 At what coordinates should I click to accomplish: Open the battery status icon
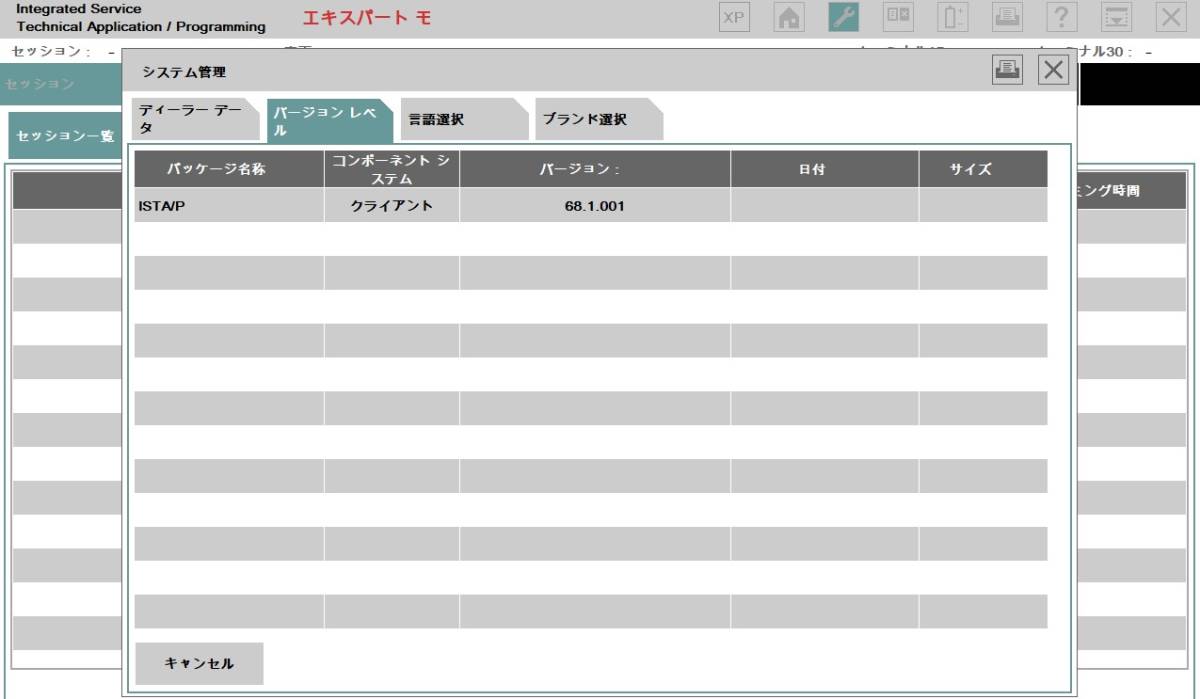coord(952,17)
